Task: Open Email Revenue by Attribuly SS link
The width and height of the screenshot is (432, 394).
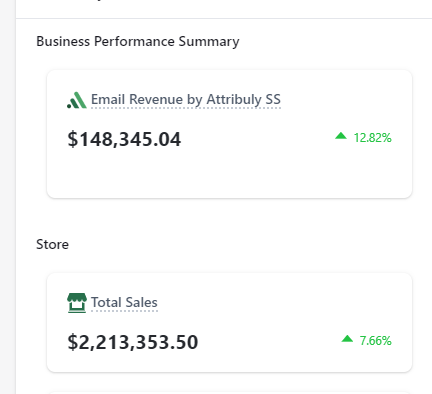Action: pos(186,100)
